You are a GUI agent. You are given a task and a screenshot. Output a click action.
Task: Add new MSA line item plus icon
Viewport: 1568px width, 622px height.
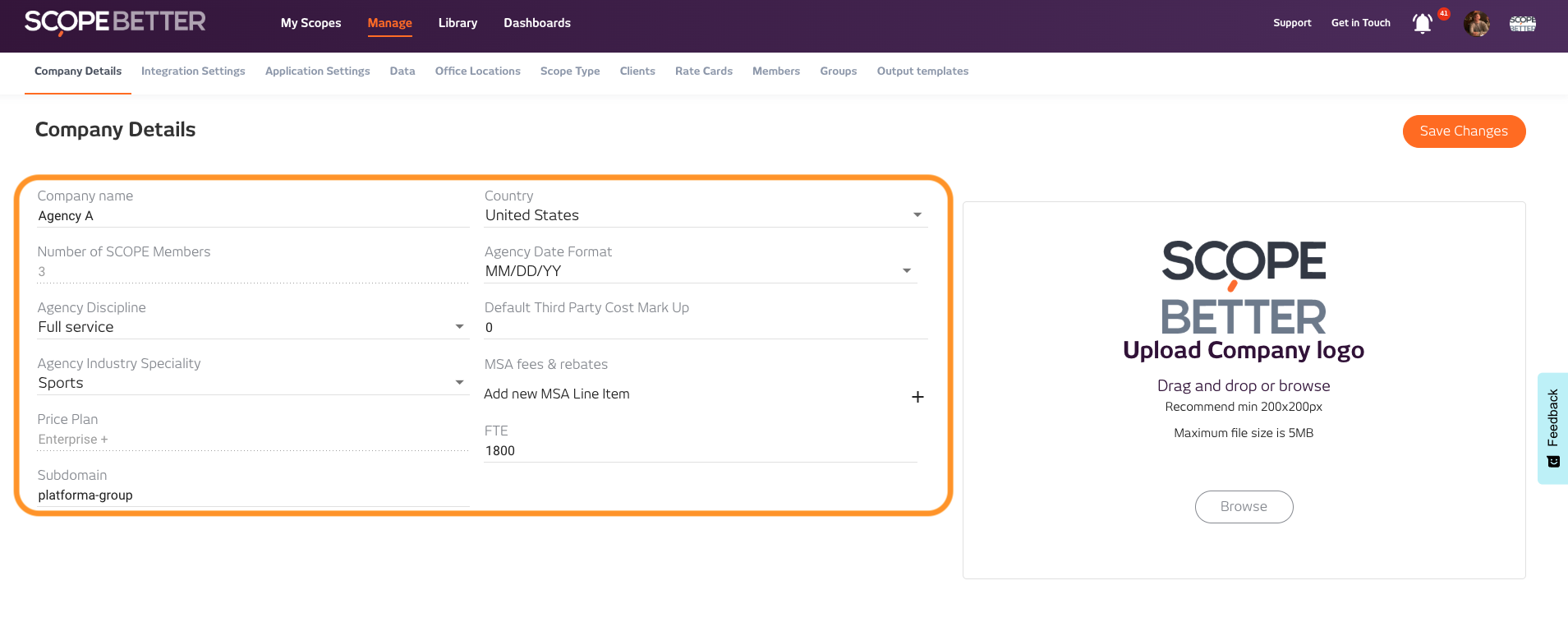pyautogui.click(x=917, y=397)
